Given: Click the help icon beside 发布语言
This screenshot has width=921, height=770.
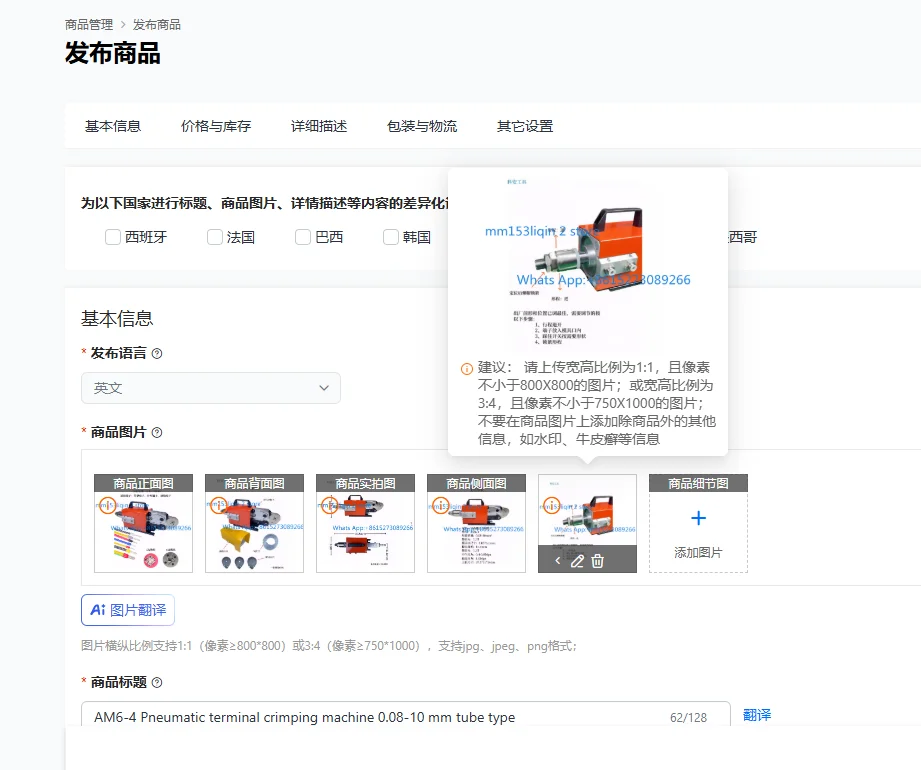Looking at the screenshot, I should click(157, 354).
